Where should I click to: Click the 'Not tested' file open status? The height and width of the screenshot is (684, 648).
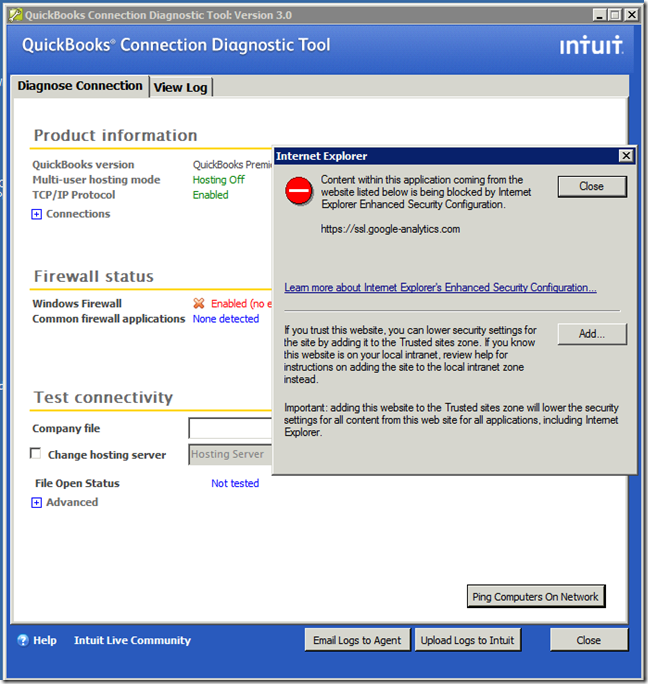pos(235,483)
